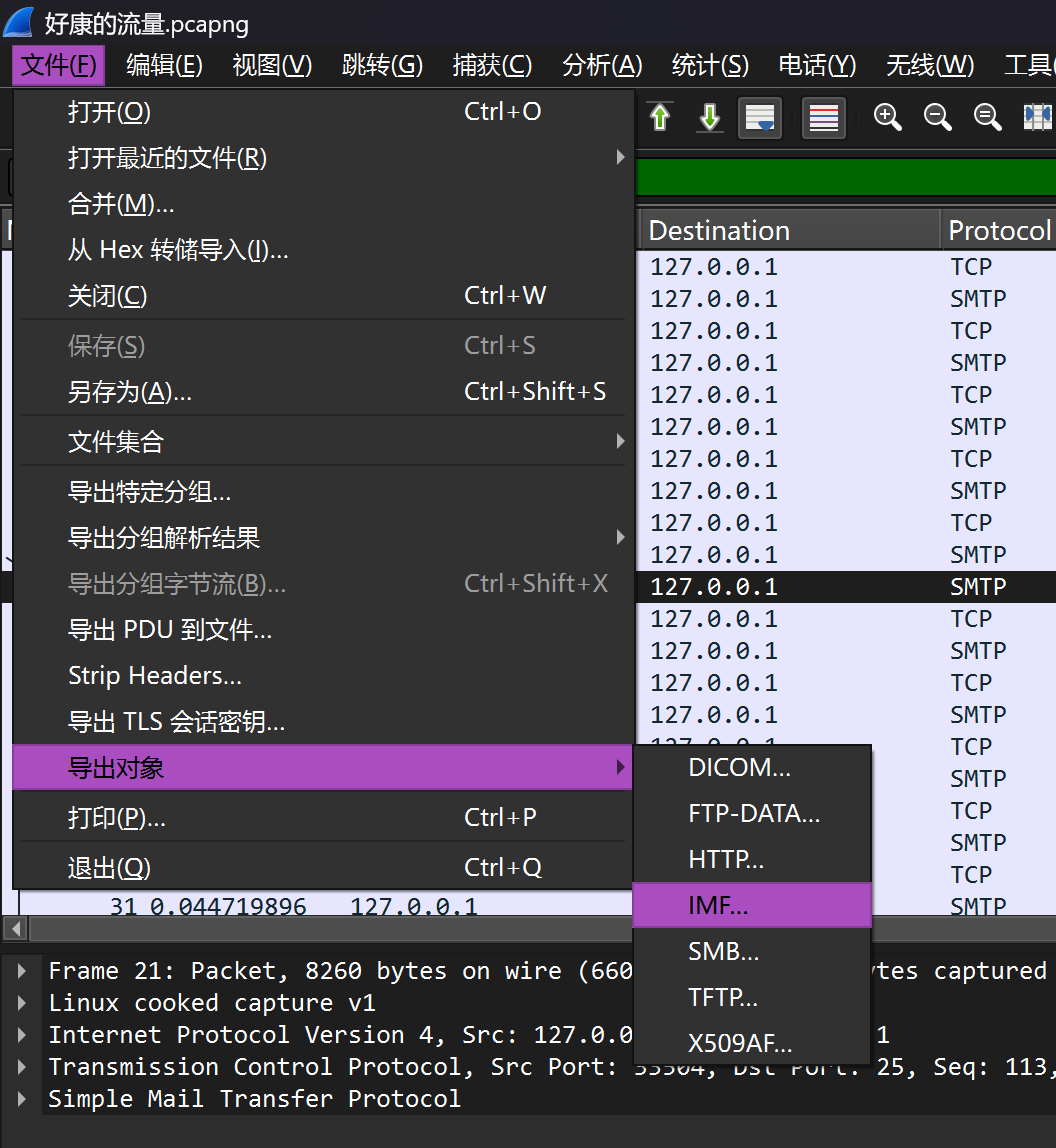Click the go to last packet arrow icon
Image resolution: width=1056 pixels, height=1148 pixels.
coord(710,117)
